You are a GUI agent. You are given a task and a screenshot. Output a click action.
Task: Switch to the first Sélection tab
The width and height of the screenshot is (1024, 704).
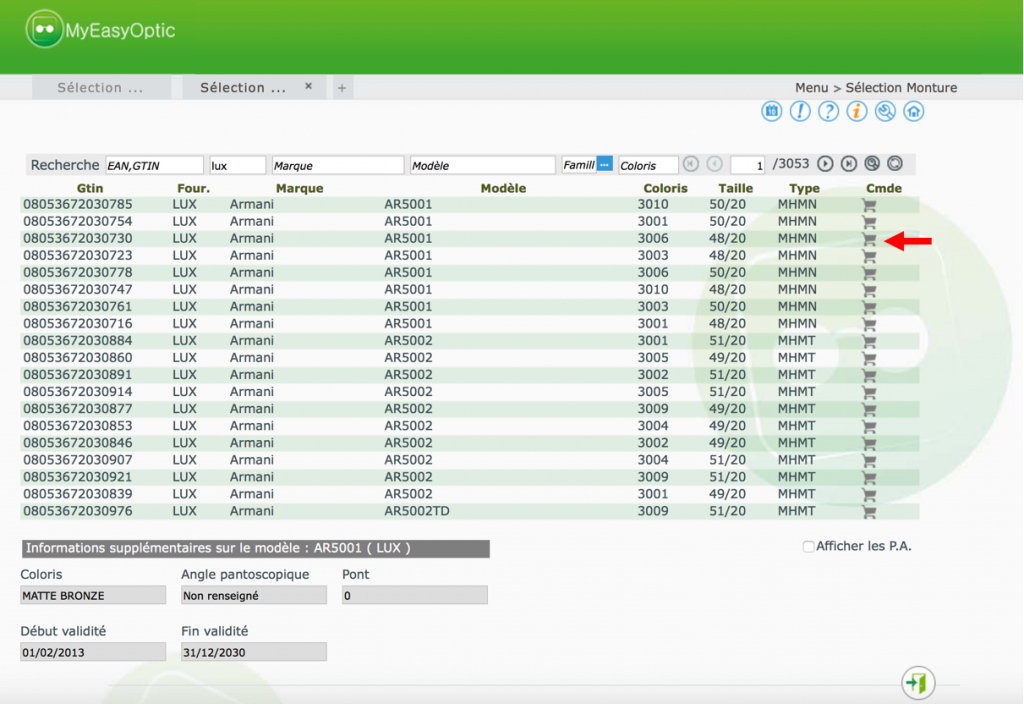pyautogui.click(x=101, y=88)
